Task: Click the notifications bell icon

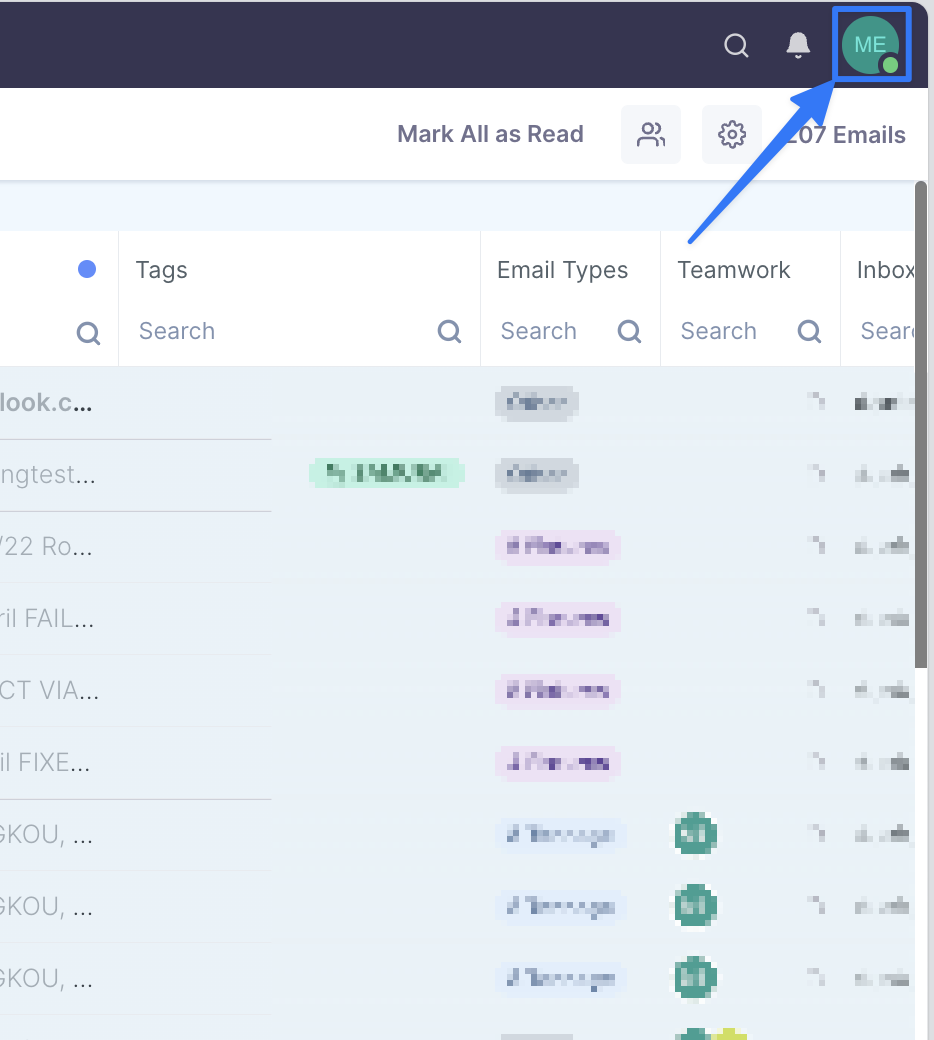Action: (798, 45)
